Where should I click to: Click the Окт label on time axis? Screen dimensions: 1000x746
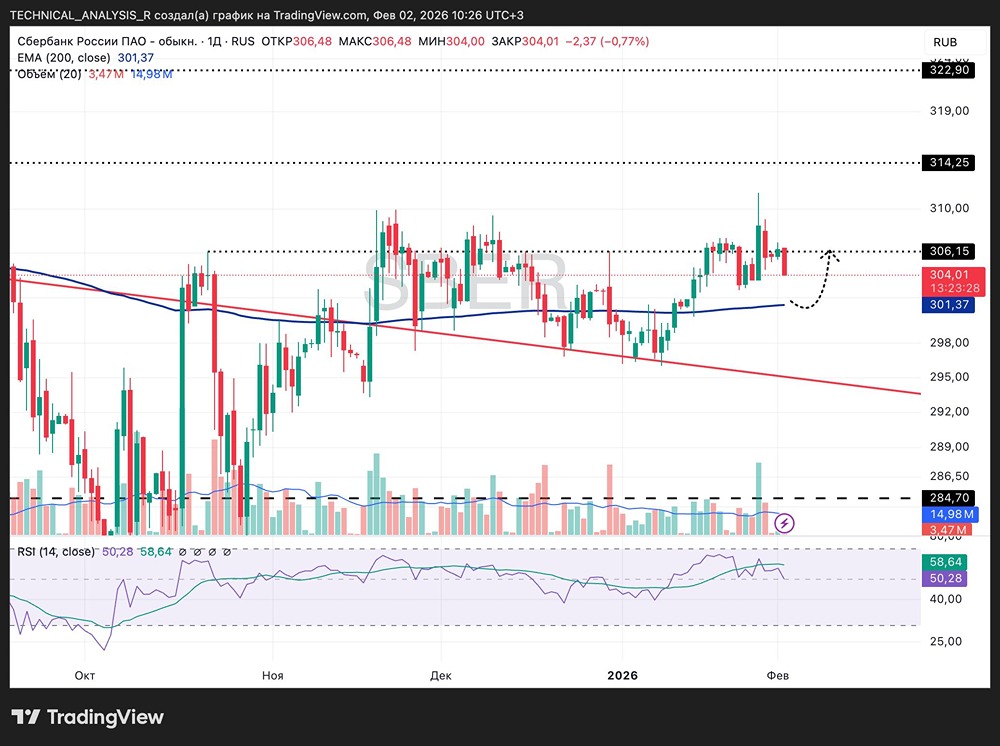[x=85, y=675]
